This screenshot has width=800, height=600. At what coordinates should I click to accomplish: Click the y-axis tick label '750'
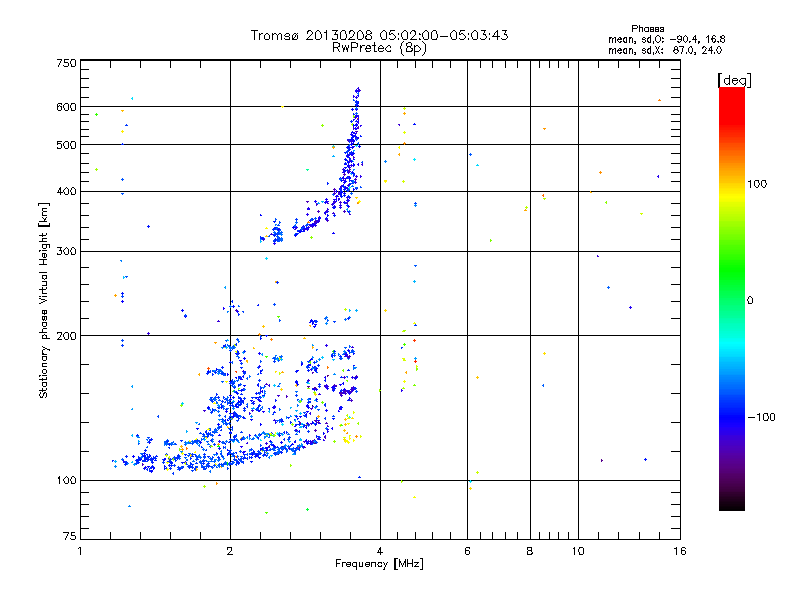pos(66,63)
